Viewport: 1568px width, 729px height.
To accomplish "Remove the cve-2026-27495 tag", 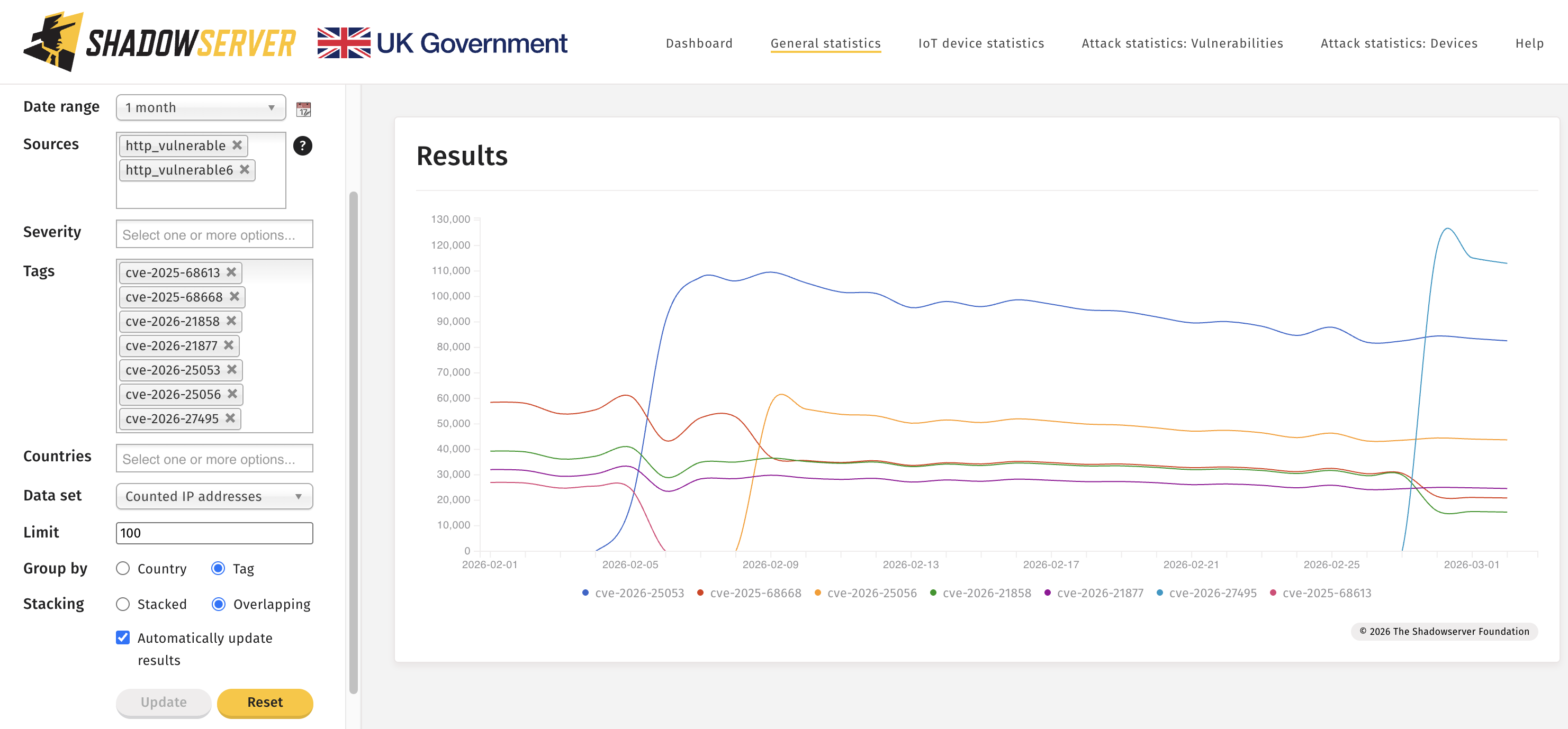I will (230, 418).
